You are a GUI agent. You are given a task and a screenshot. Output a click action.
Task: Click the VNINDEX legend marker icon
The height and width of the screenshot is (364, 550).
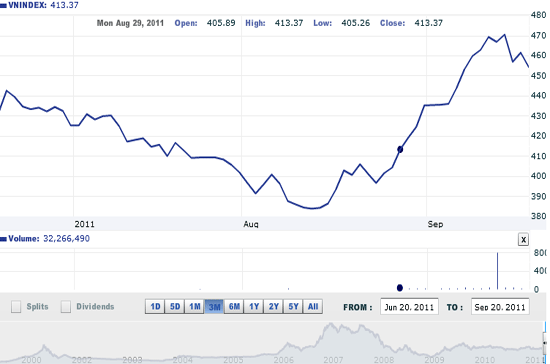point(3,6)
